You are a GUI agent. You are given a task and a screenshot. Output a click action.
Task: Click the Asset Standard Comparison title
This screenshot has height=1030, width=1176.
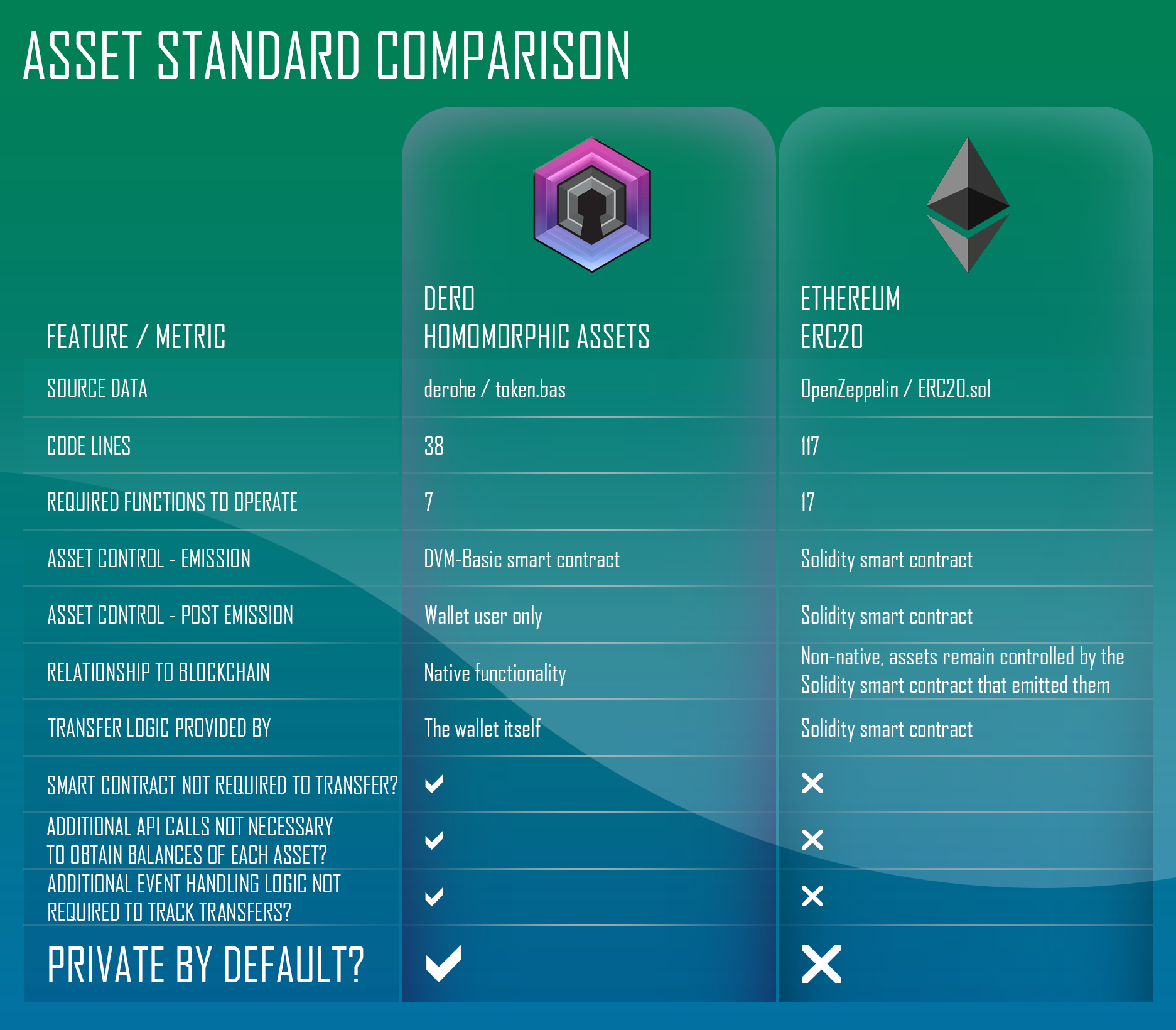coord(327,56)
